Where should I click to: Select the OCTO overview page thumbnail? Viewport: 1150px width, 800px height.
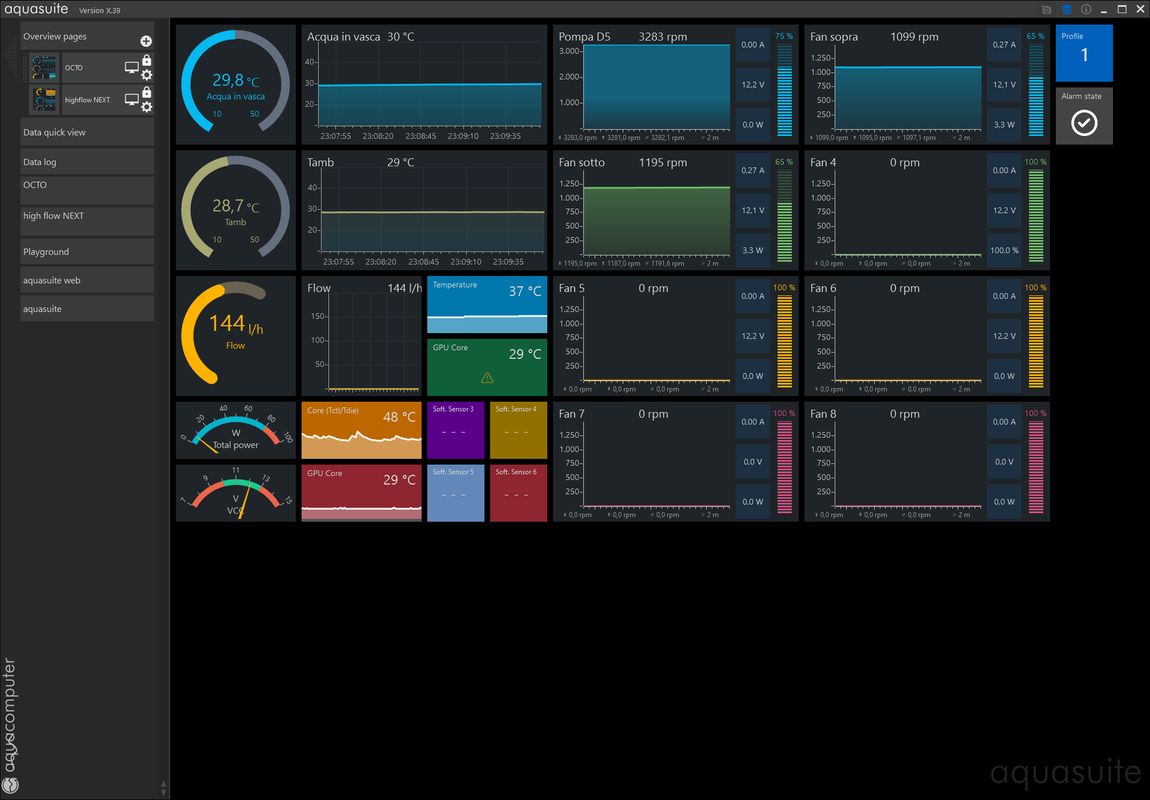click(x=44, y=67)
